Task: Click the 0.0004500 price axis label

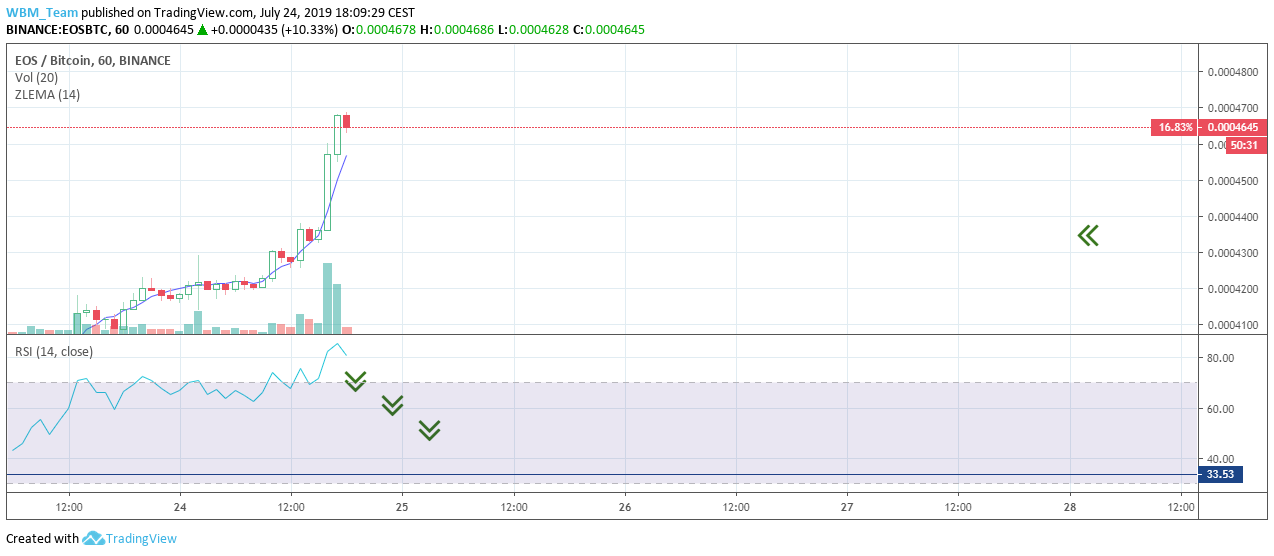Action: (1232, 181)
